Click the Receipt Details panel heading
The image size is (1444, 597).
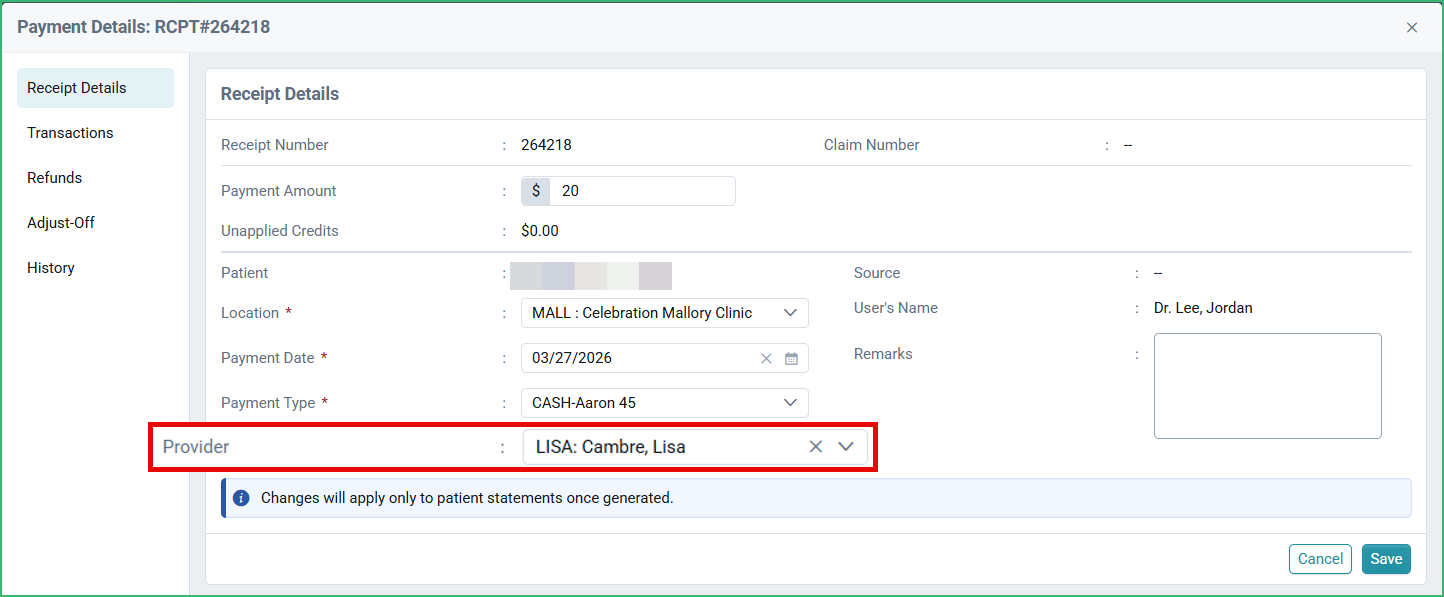tap(280, 94)
